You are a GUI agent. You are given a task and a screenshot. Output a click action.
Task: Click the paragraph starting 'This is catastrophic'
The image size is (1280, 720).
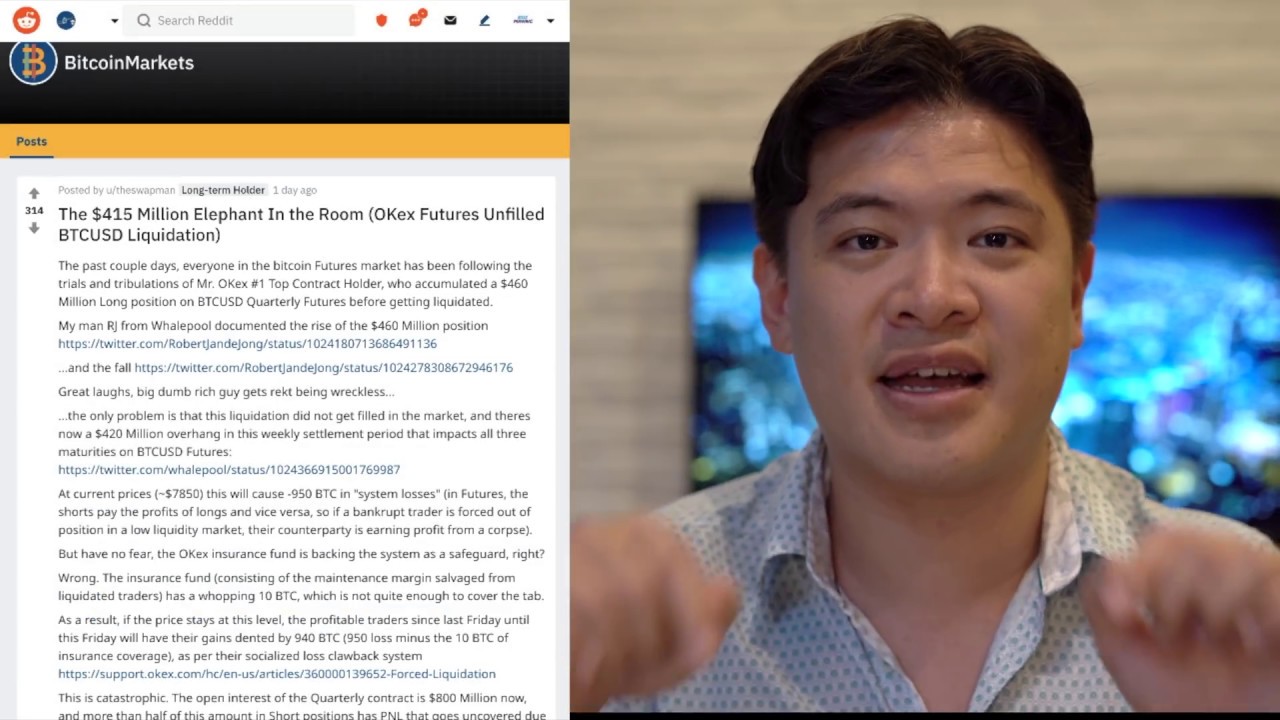coord(302,706)
